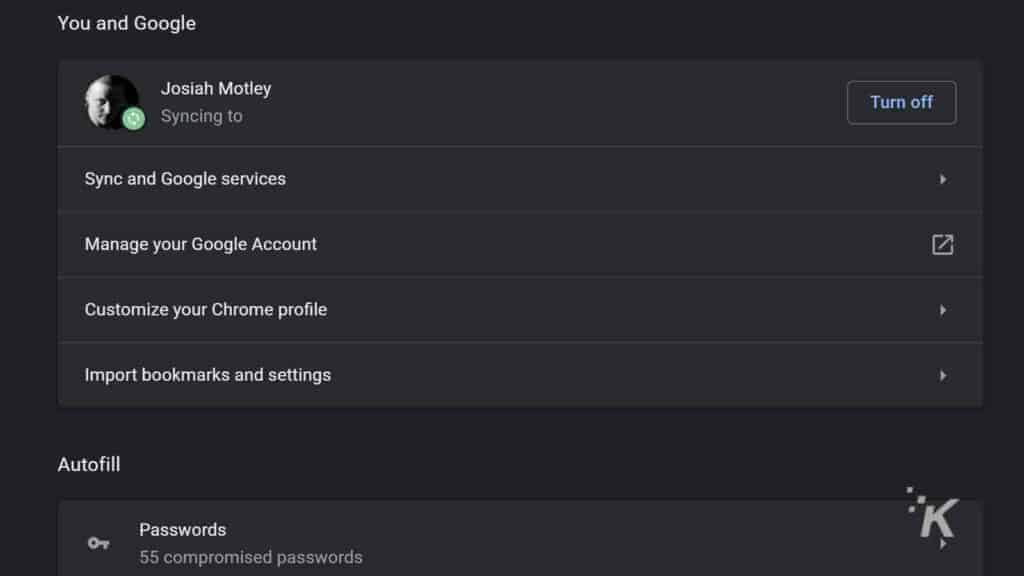Expand Sync and Google services arrow
The image size is (1024, 576).
click(942, 179)
